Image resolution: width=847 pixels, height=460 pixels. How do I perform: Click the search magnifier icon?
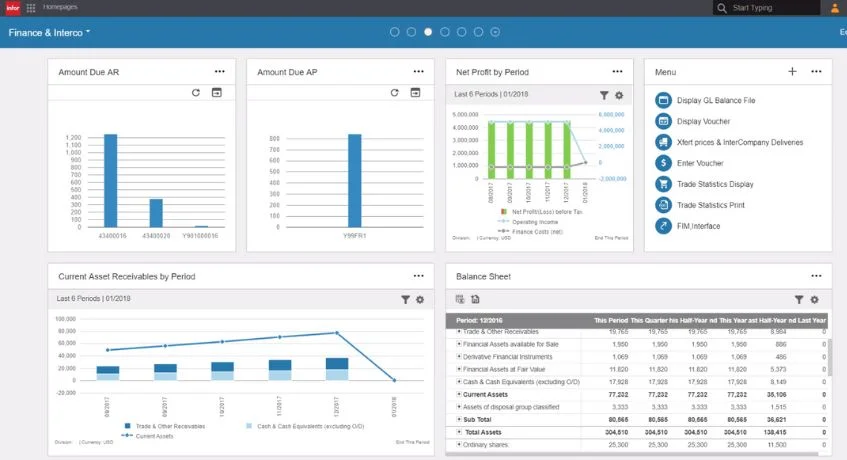coord(722,8)
